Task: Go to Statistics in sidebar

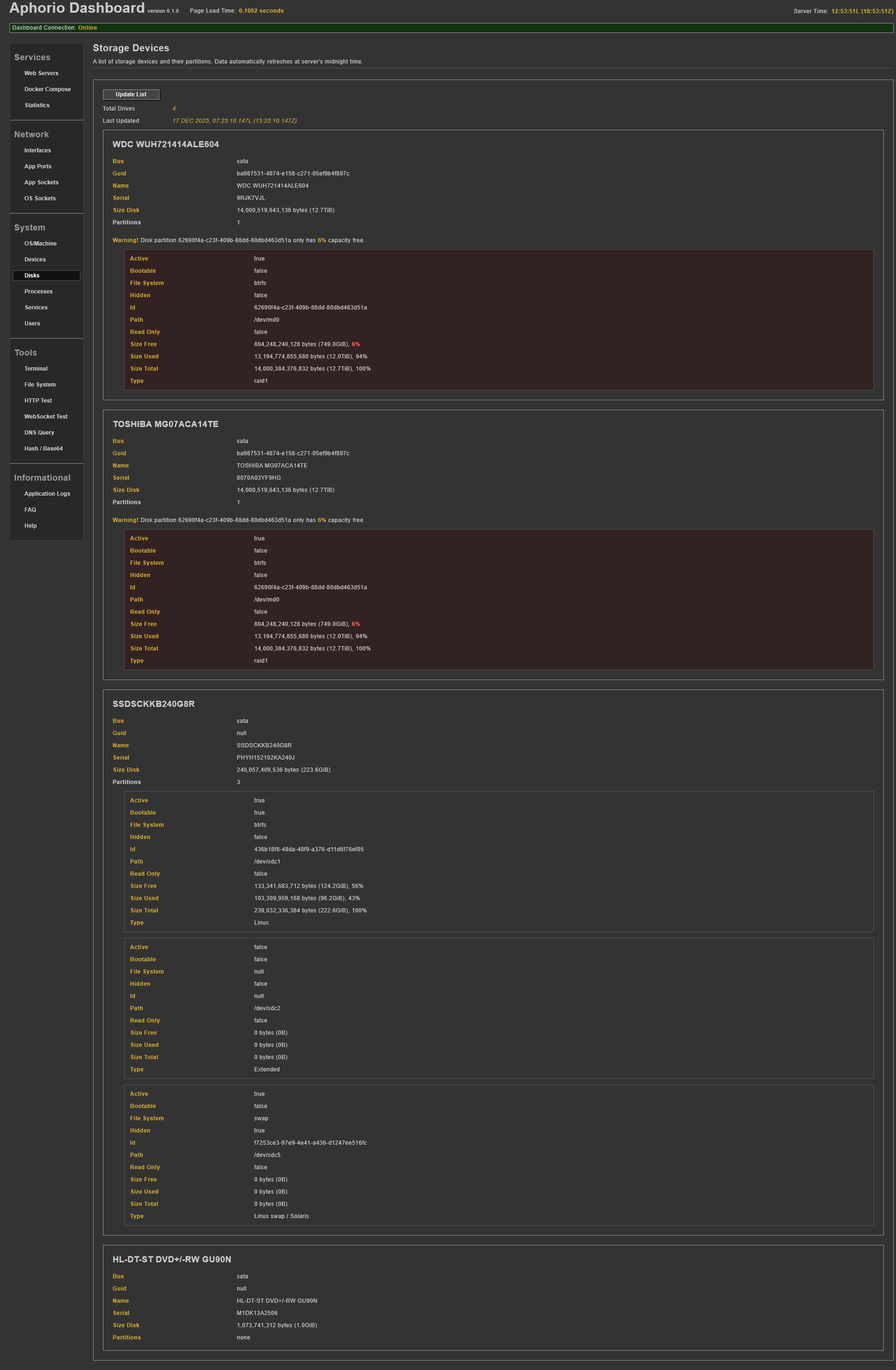Action: (37, 105)
